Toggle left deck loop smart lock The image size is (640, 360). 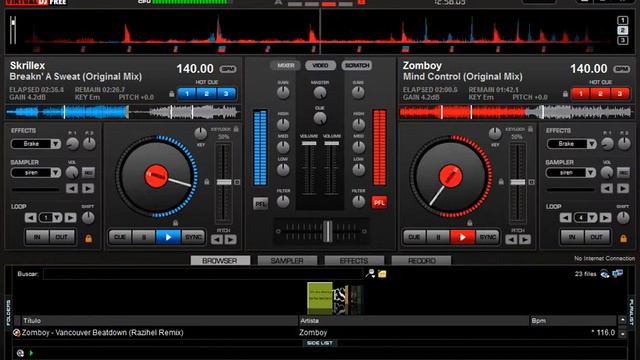[x=88, y=238]
